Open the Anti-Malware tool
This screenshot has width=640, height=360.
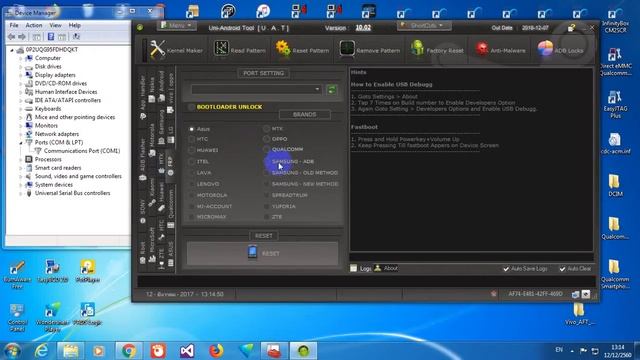pyautogui.click(x=500, y=50)
